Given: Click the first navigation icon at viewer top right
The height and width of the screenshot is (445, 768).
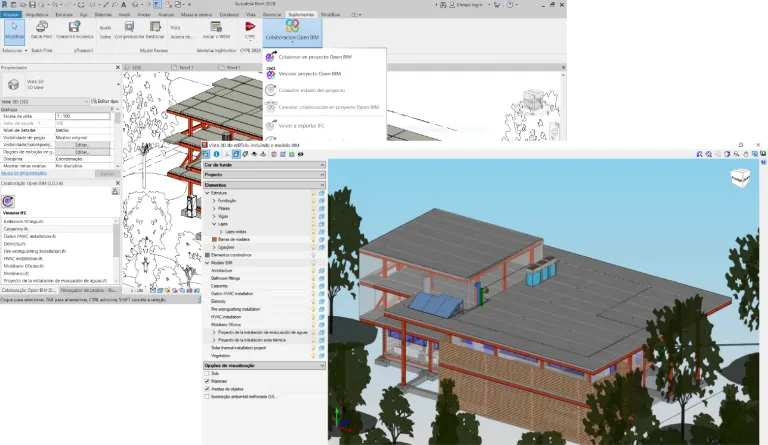Looking at the screenshot, I should [x=699, y=154].
